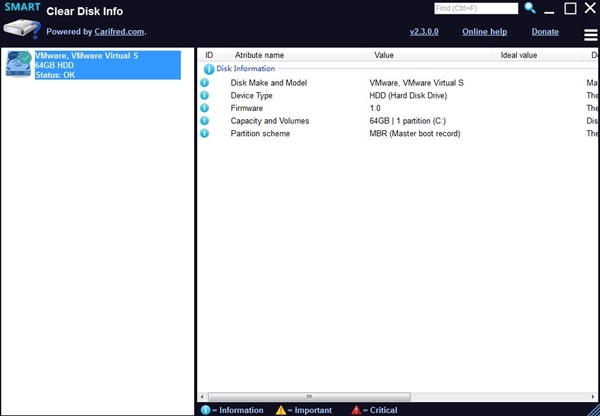
Task: Click inside the Find search field
Action: point(476,8)
